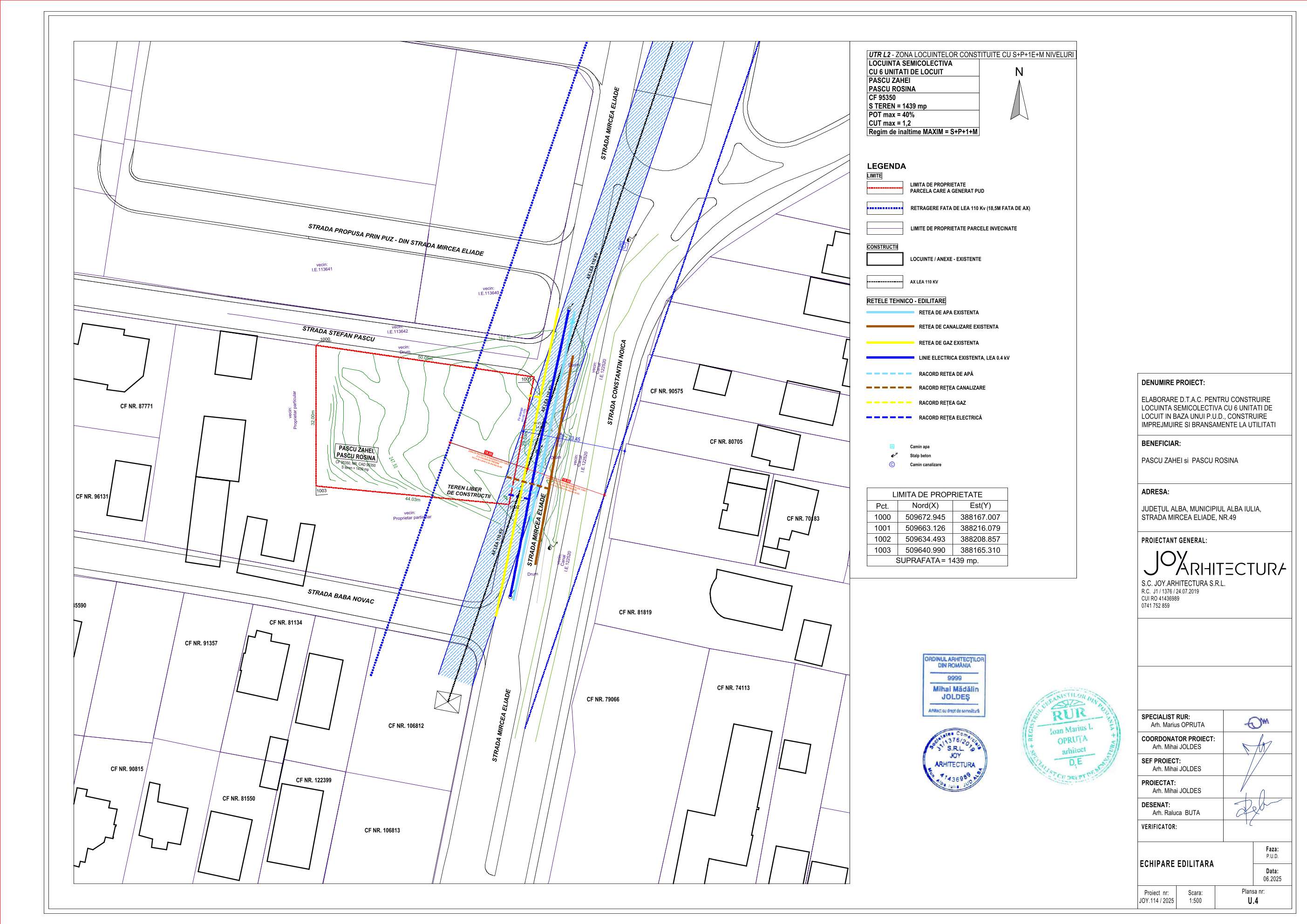
Task: Click the CF NR. 81819 parcel label
Action: coord(635,612)
